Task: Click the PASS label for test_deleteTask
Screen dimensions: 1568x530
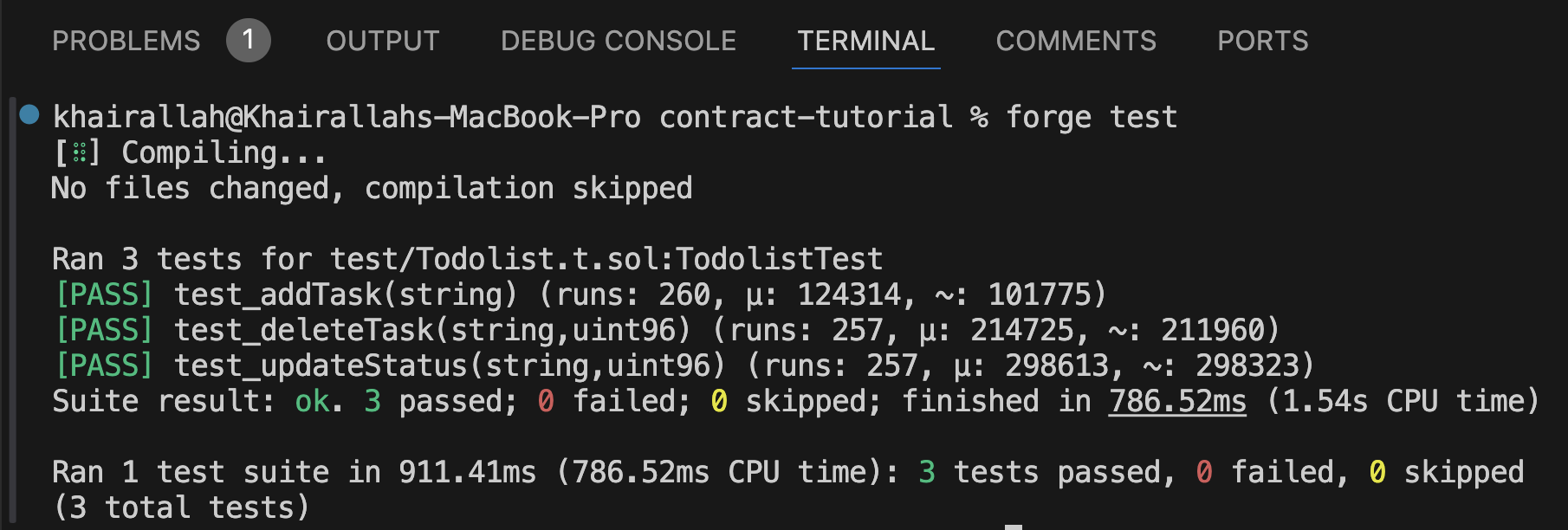Action: point(104,330)
